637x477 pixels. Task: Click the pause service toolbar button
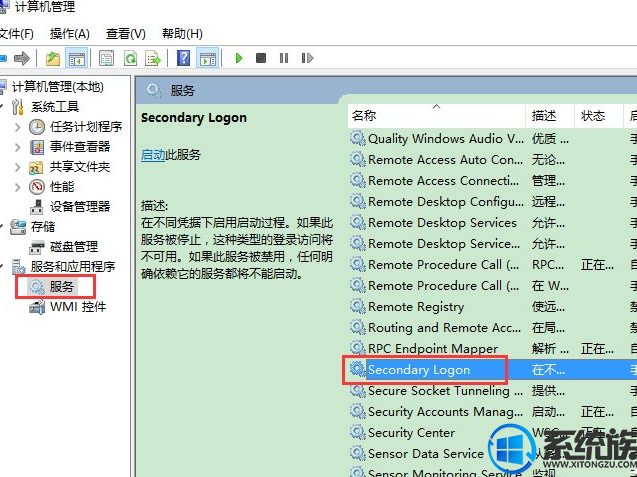[x=284, y=58]
